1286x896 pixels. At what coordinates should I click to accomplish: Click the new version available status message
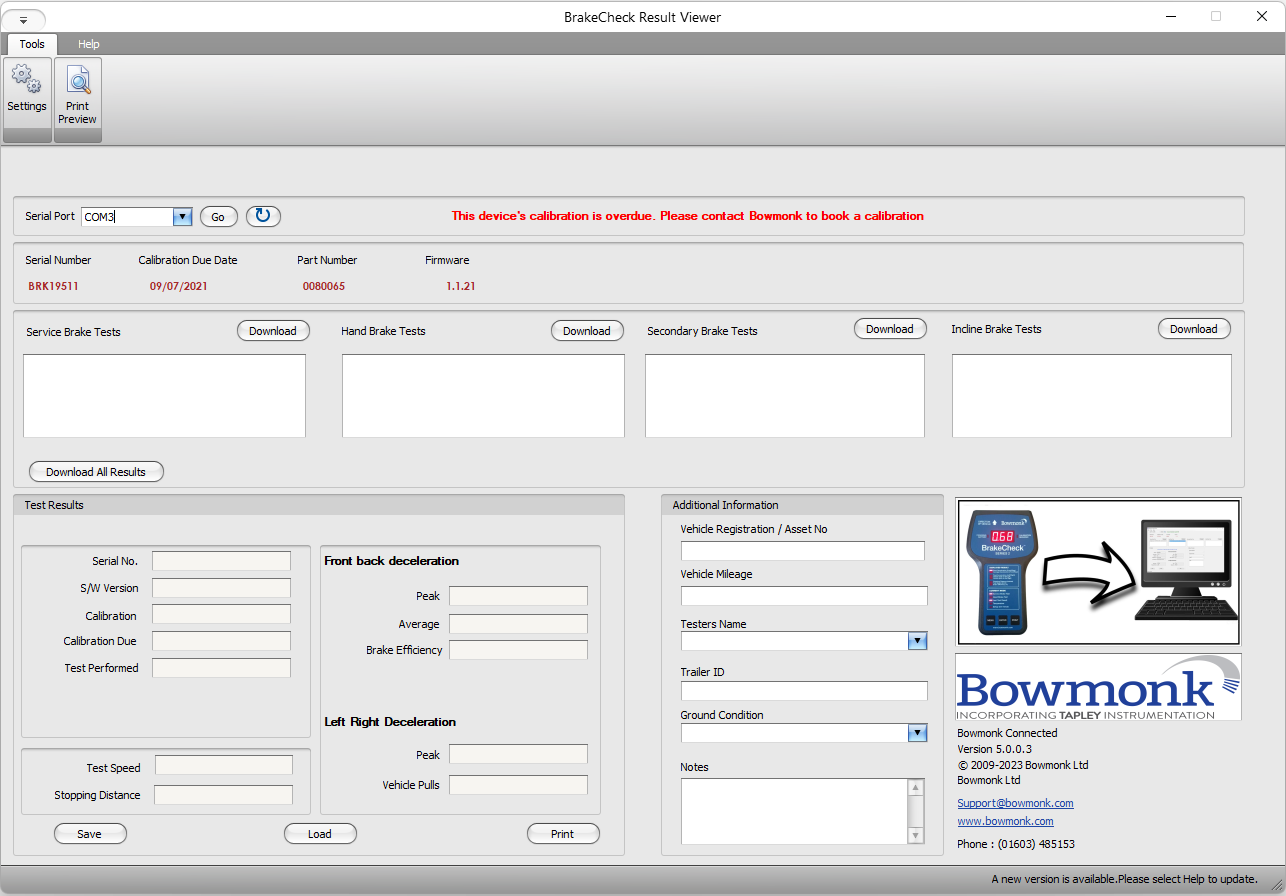pos(1124,879)
